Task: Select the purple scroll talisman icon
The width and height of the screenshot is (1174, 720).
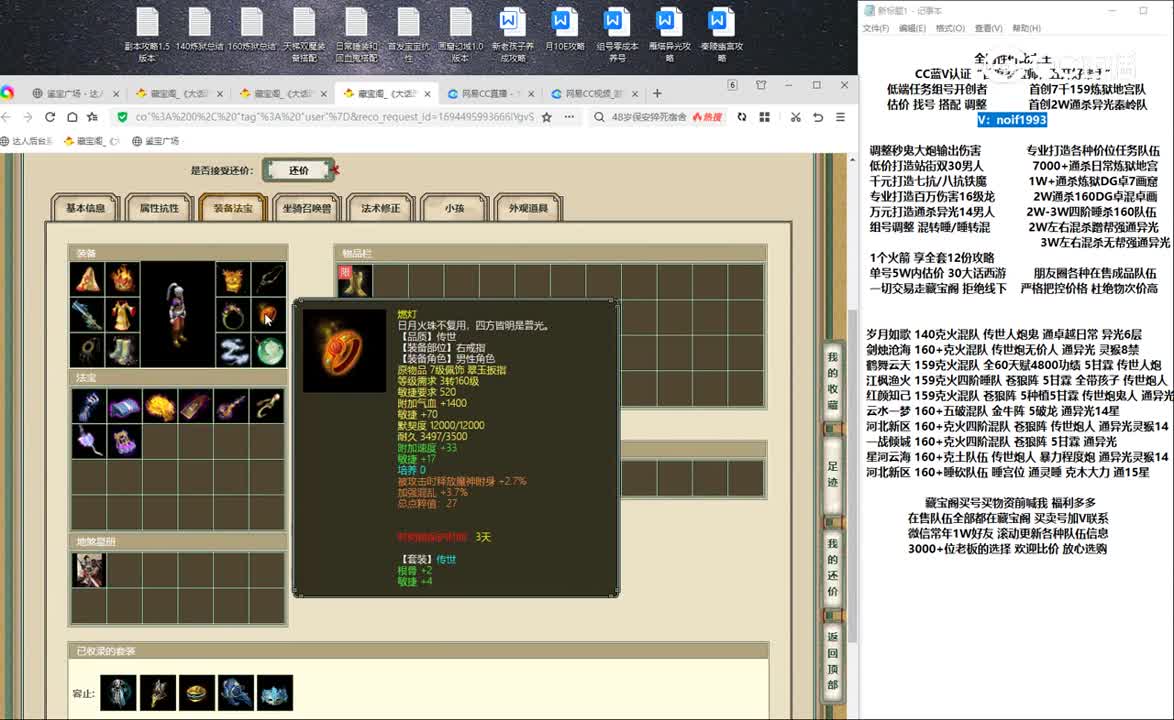Action: coord(124,406)
